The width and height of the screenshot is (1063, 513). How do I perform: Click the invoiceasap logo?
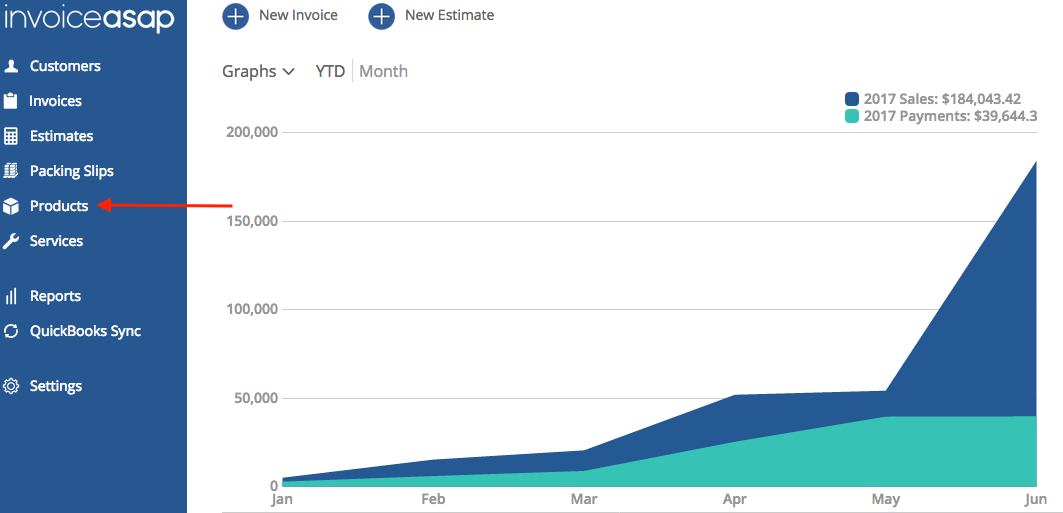point(90,20)
